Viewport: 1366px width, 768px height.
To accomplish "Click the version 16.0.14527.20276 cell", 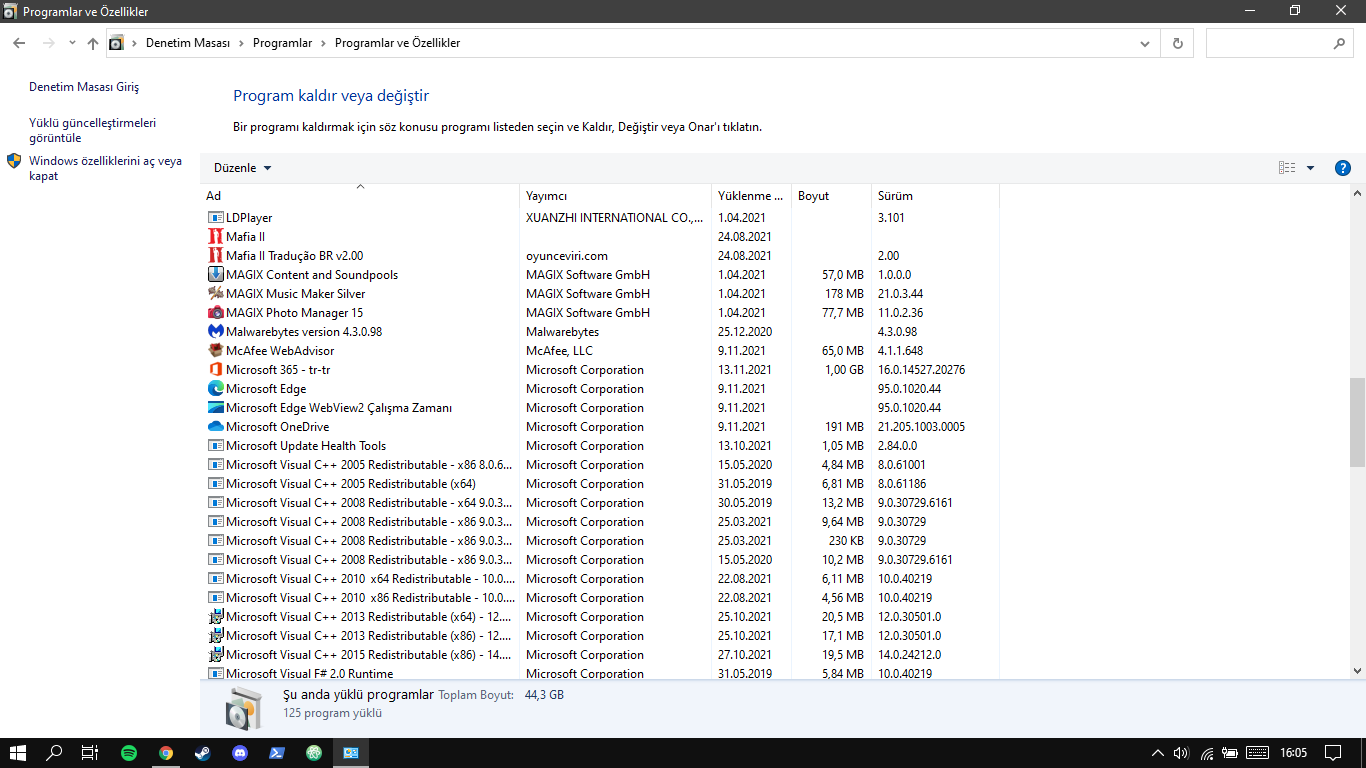I will (921, 369).
